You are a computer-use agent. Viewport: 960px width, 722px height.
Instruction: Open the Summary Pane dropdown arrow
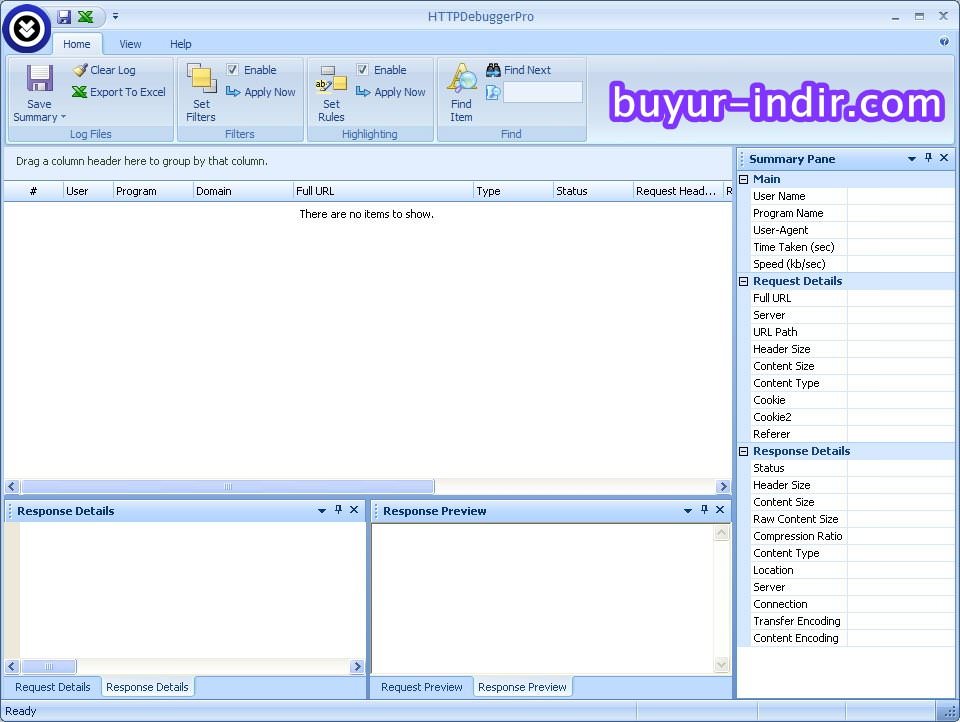coord(912,159)
